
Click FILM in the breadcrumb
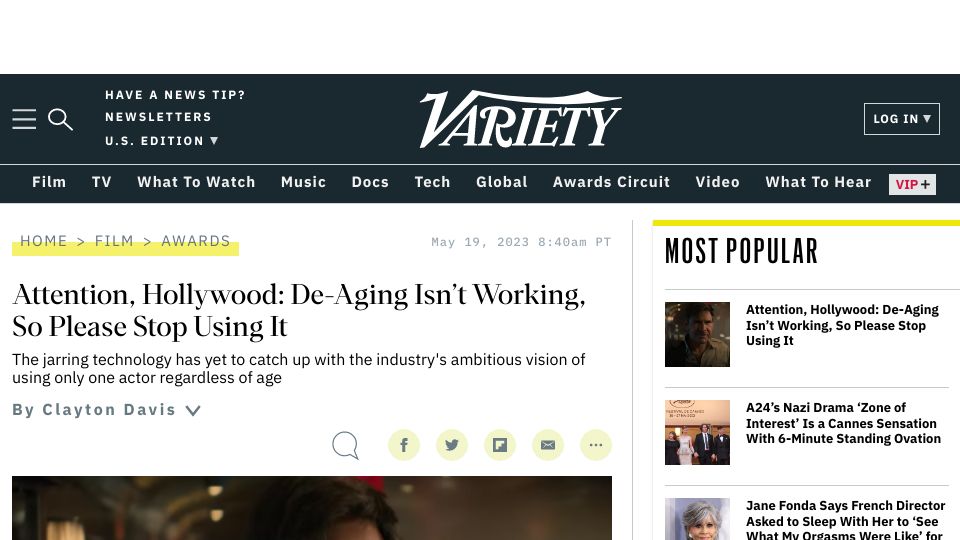click(114, 241)
